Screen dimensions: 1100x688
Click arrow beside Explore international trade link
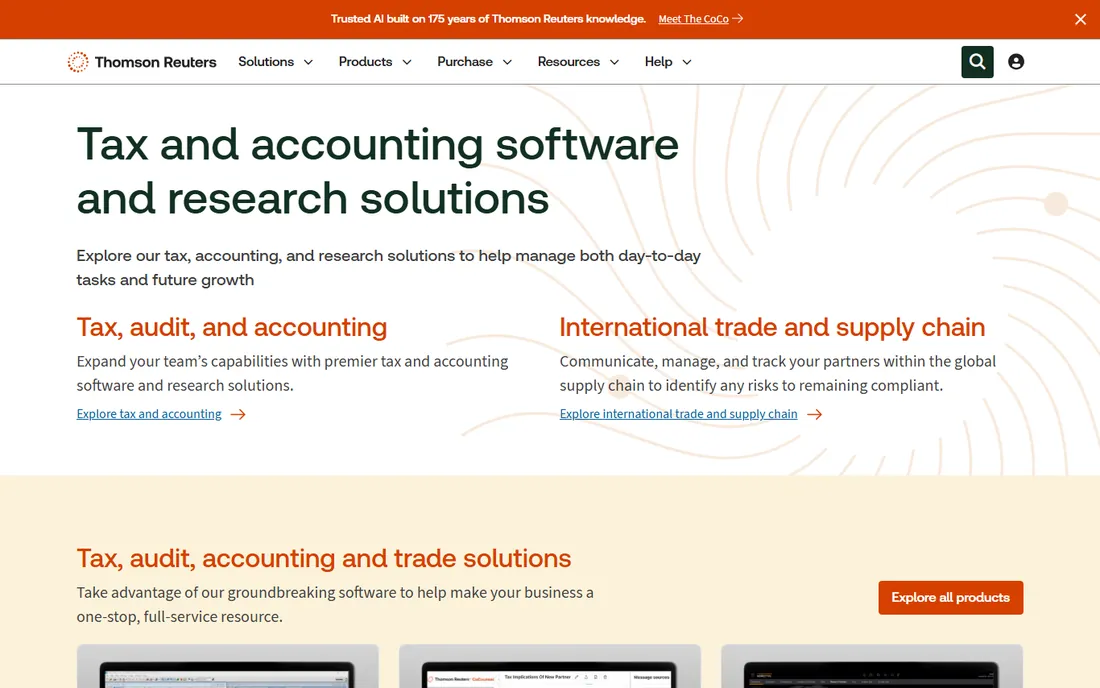click(814, 414)
